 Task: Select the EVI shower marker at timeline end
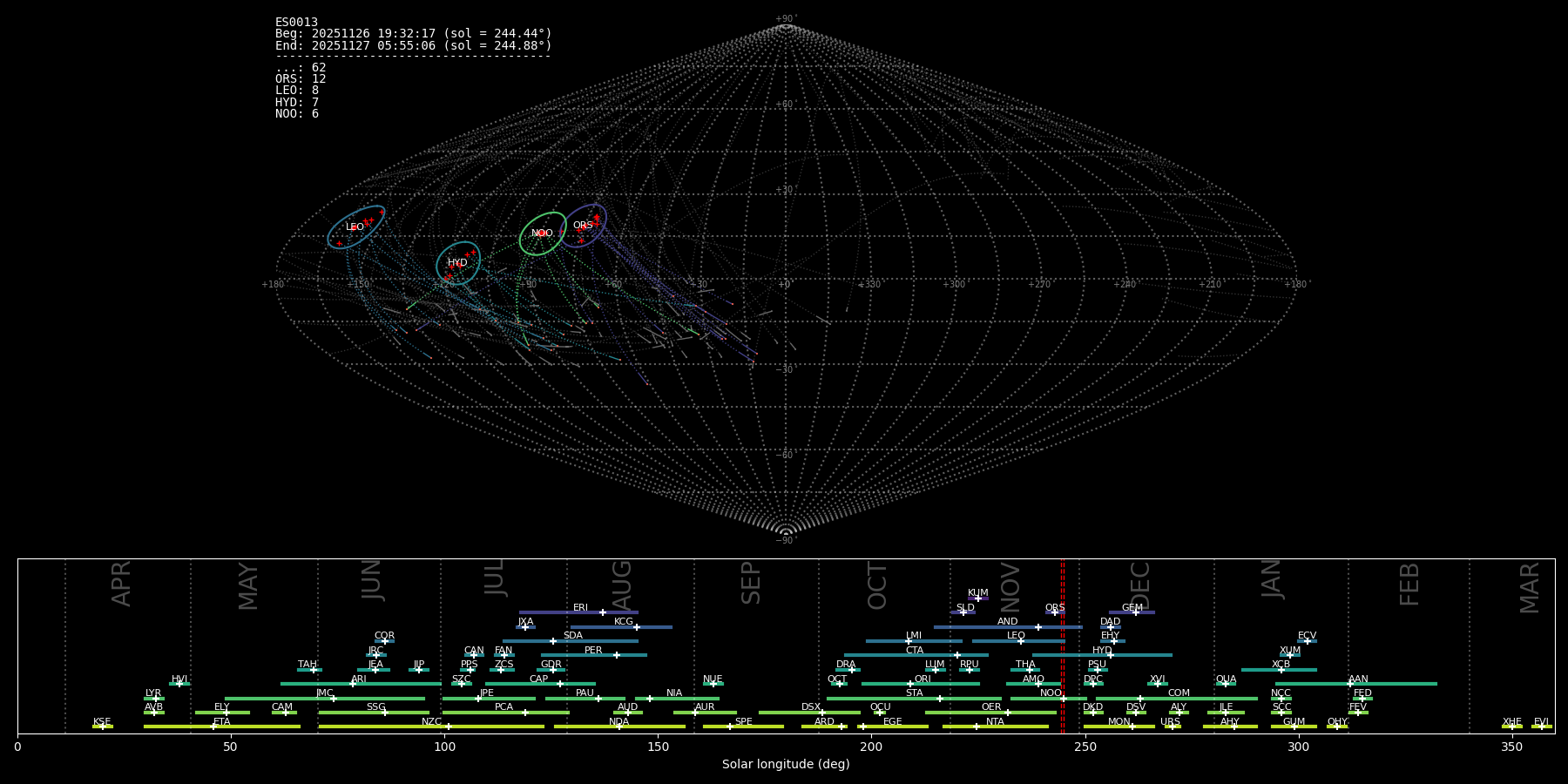click(1541, 727)
